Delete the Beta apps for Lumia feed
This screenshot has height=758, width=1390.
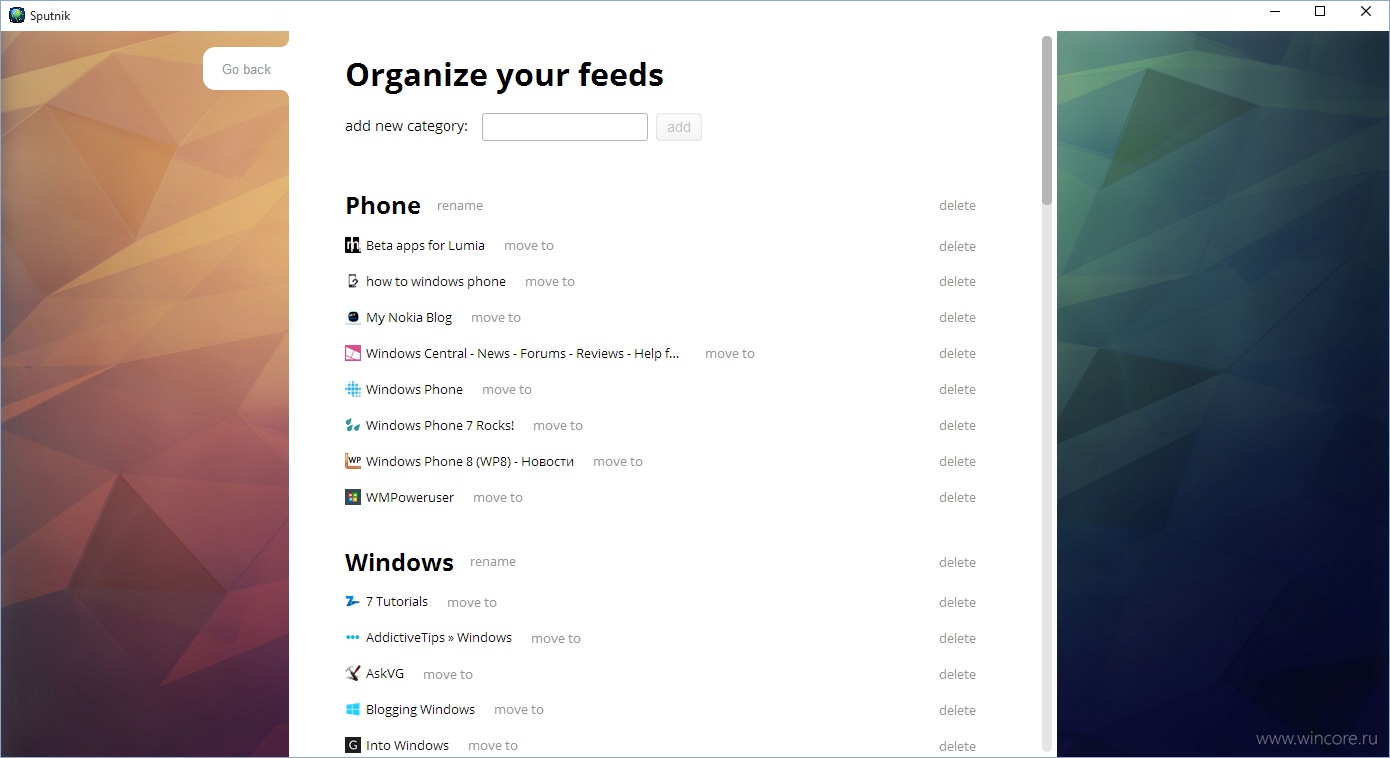957,246
